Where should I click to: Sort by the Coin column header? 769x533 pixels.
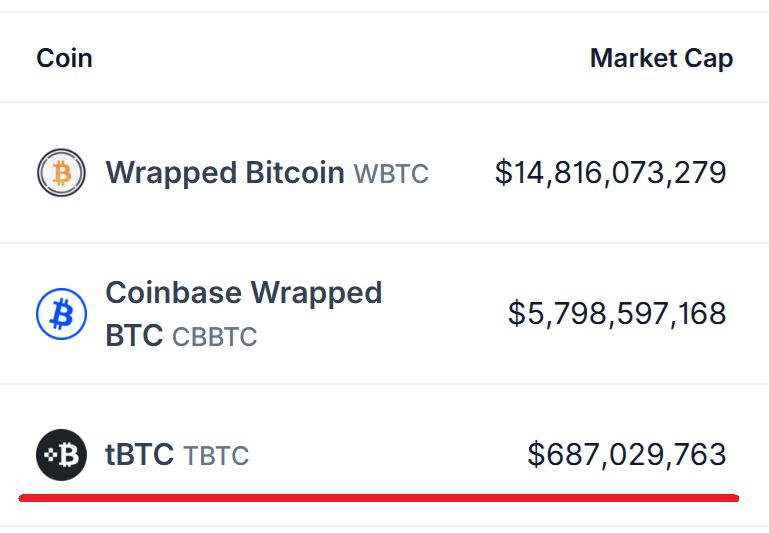[x=64, y=58]
